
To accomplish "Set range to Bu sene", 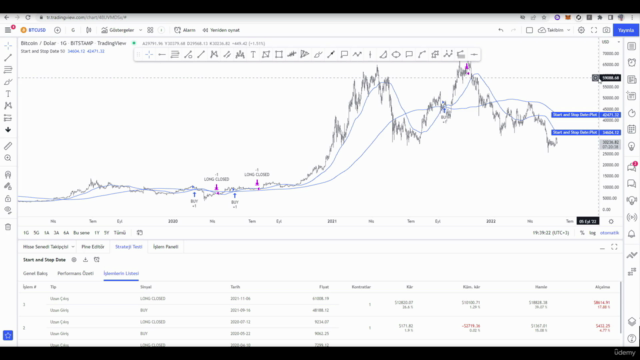I will tap(81, 233).
